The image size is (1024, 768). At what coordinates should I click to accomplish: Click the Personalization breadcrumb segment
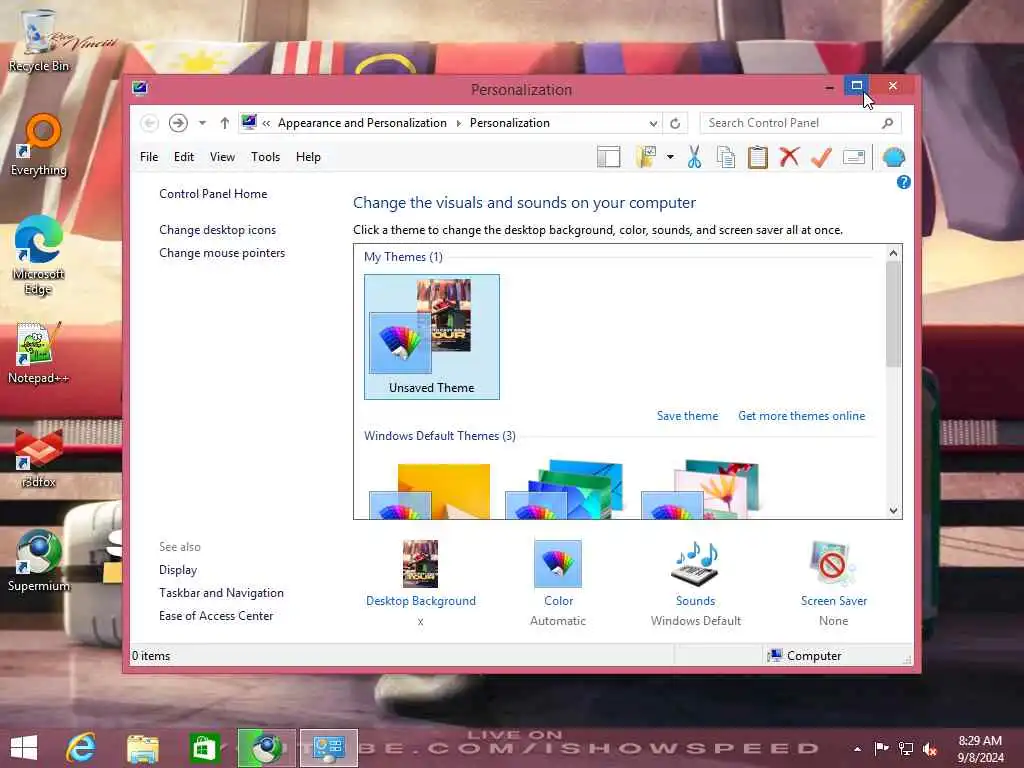tap(509, 123)
